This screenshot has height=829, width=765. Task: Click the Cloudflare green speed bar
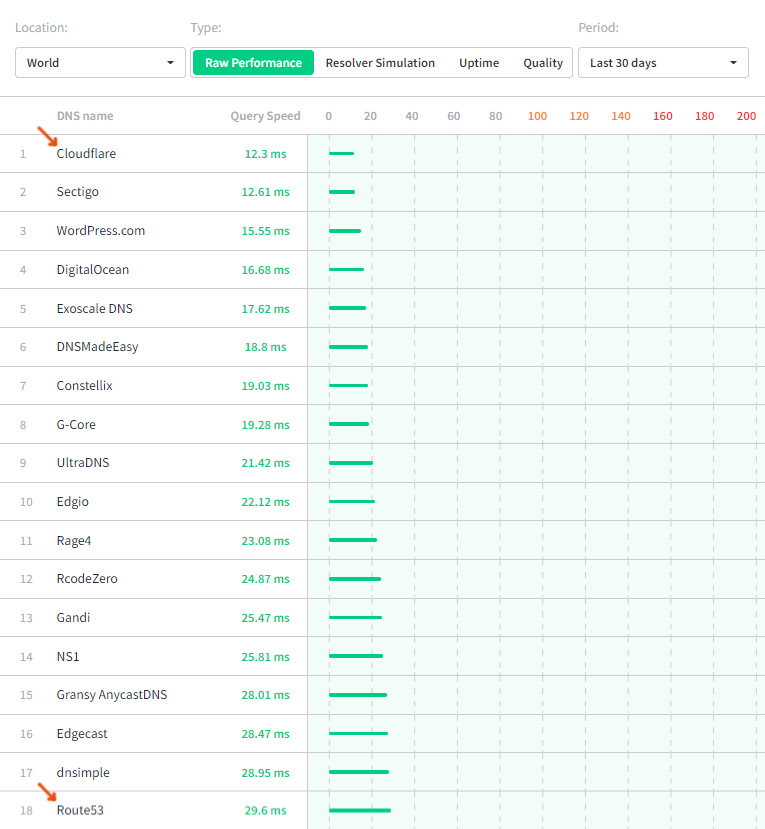pos(342,153)
